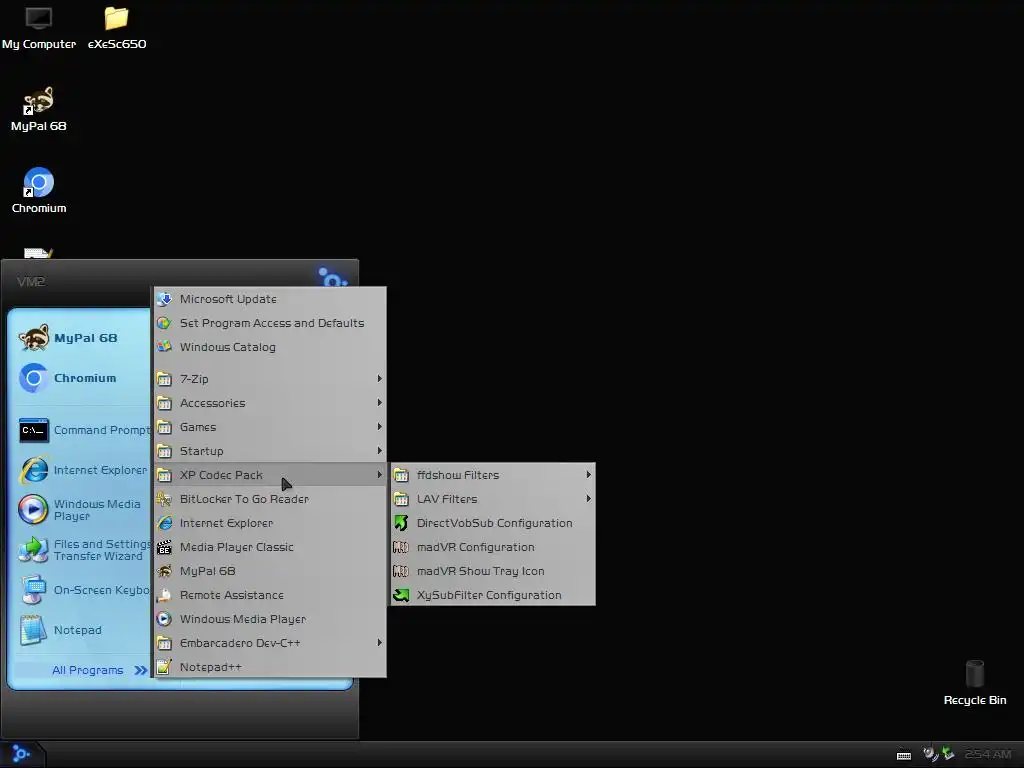Open the eXeSc650 desktop folder
Image resolution: width=1024 pixels, height=768 pixels.
tap(117, 28)
